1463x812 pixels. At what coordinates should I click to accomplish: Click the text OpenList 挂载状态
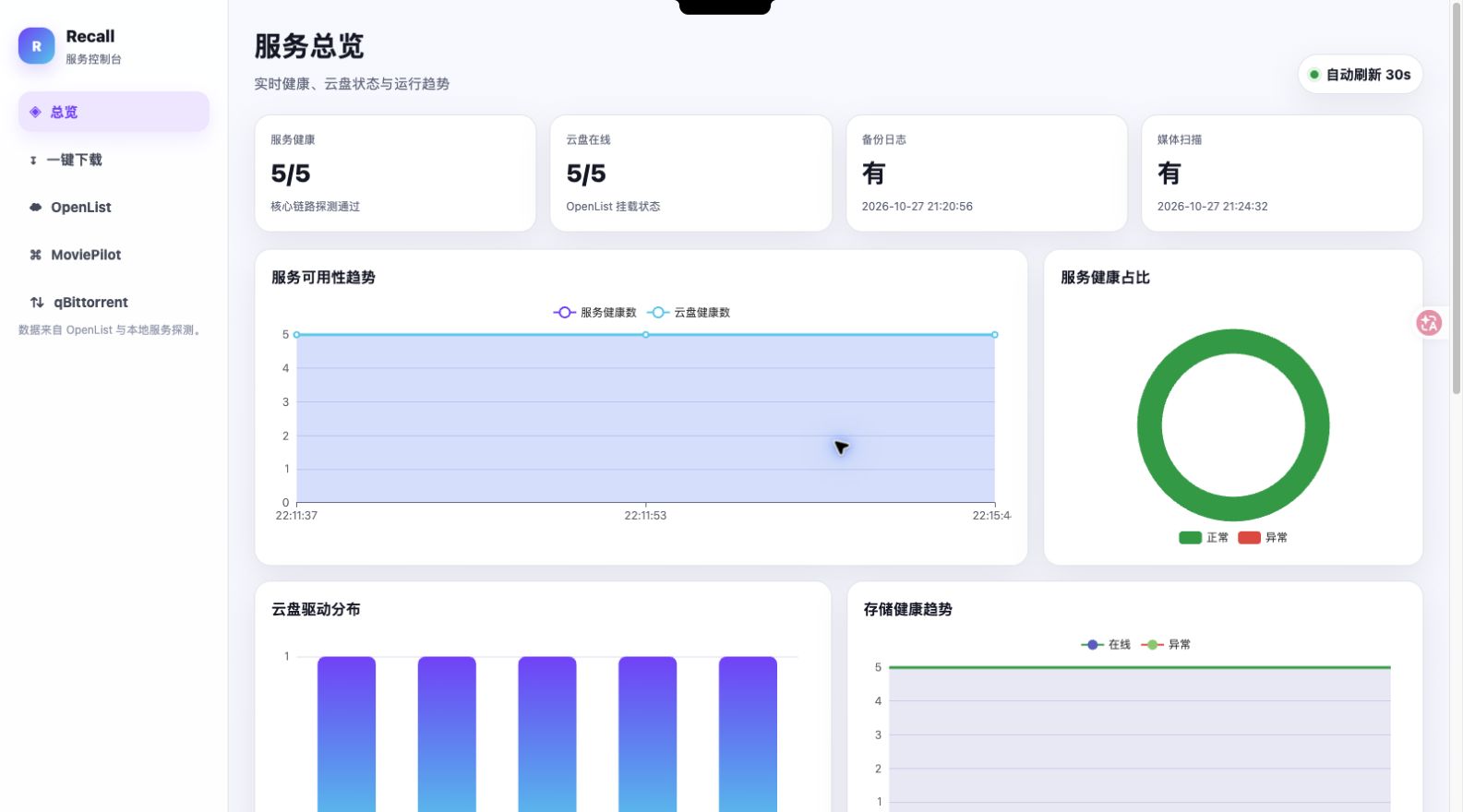613,207
